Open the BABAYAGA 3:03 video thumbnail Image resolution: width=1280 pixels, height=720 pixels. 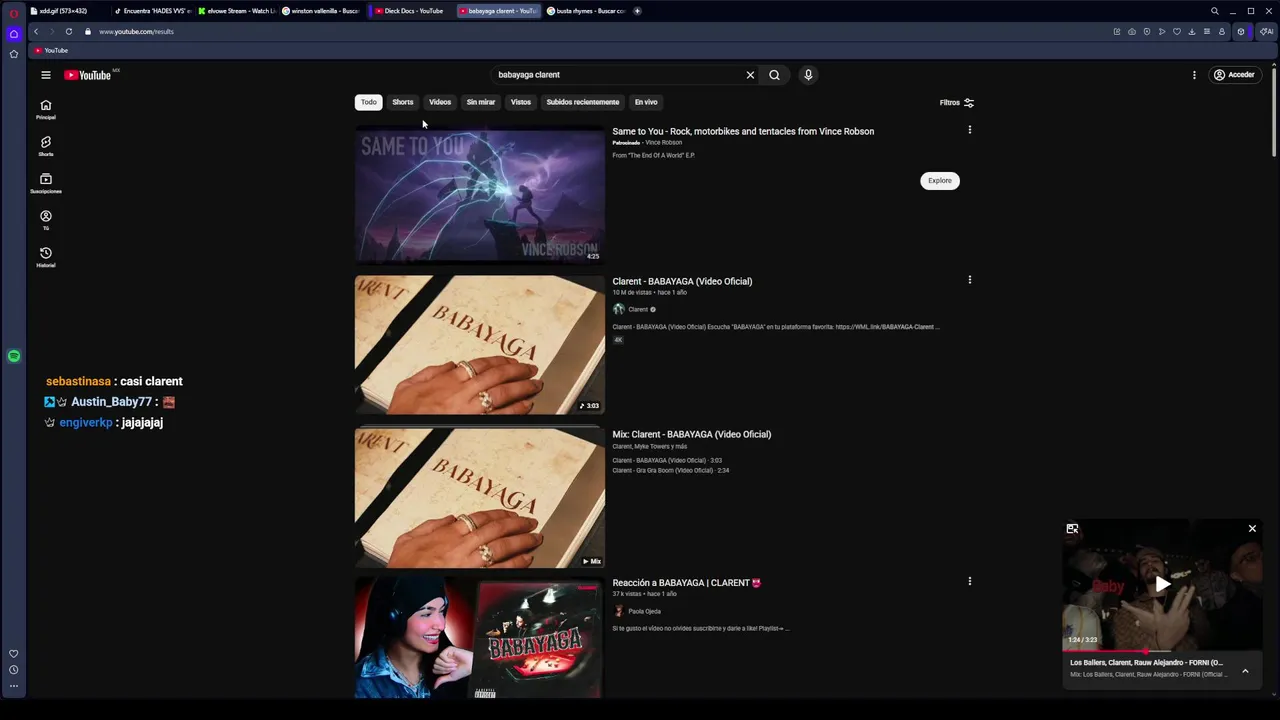[479, 344]
